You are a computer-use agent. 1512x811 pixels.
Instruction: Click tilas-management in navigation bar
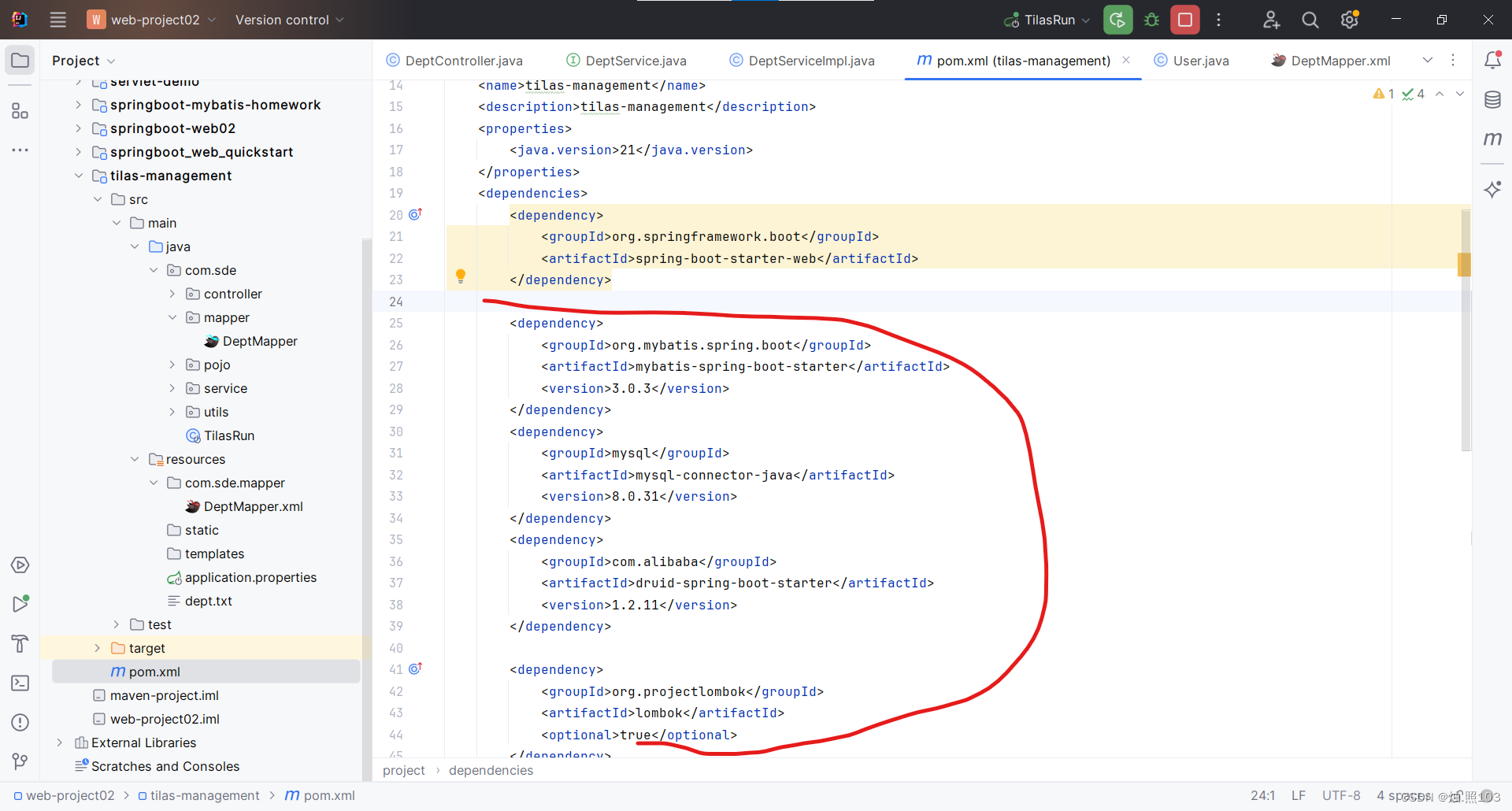pos(198,795)
